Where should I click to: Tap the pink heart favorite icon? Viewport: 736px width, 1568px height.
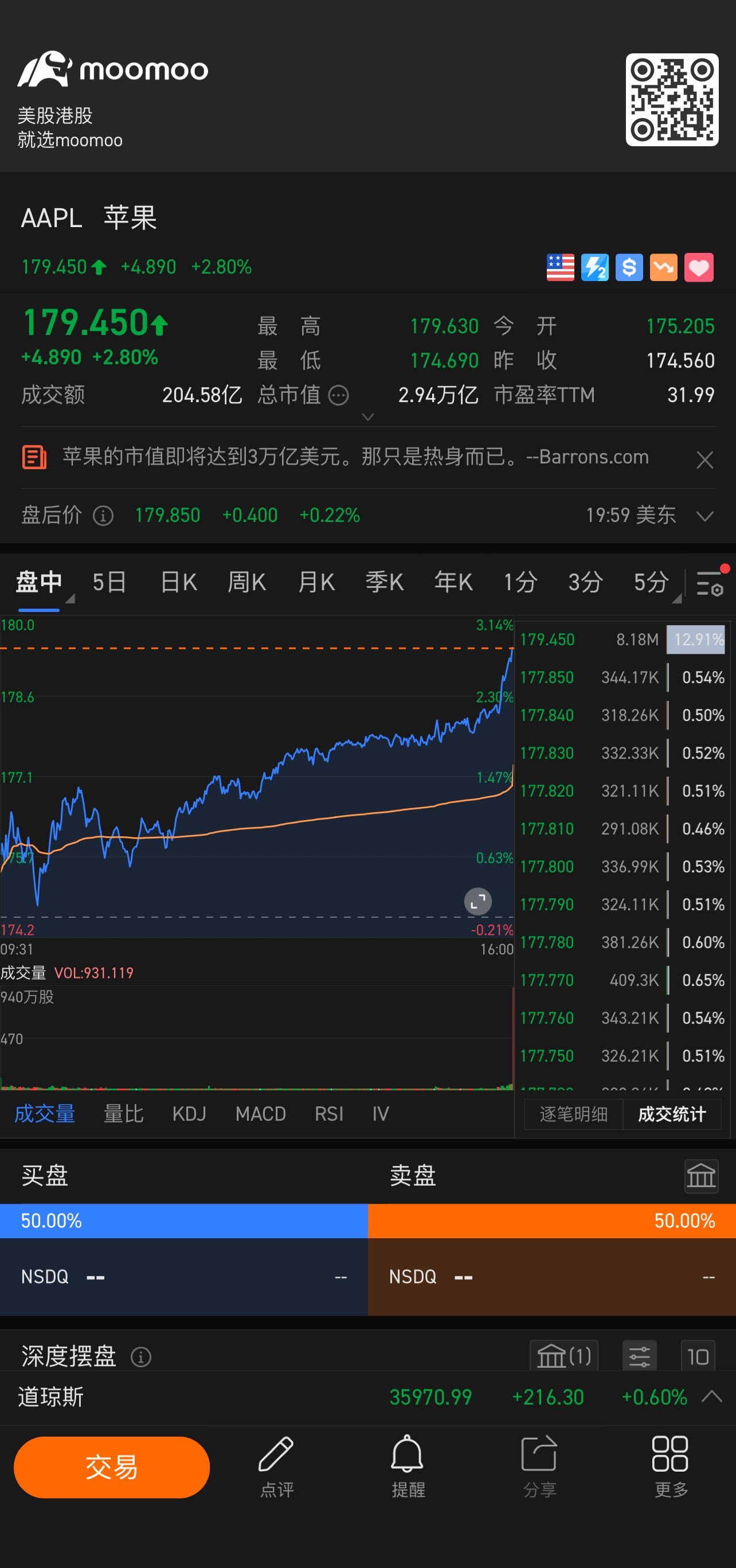[x=699, y=267]
